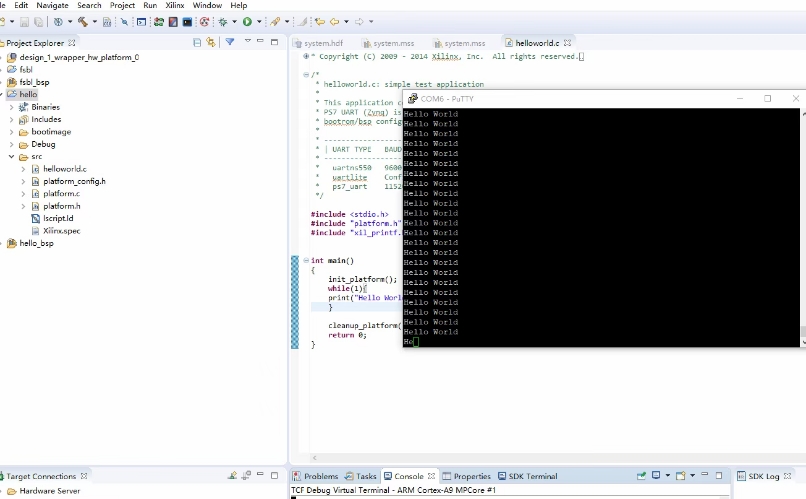This screenshot has height=499, width=806.
Task: Select the fsbl_bsp project
Action: 34,82
